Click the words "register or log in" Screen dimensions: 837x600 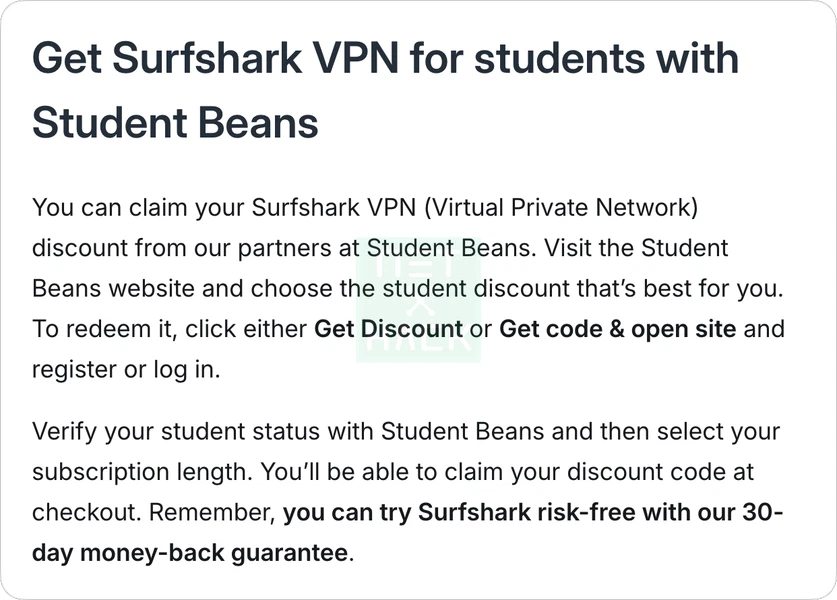[x=125, y=369]
